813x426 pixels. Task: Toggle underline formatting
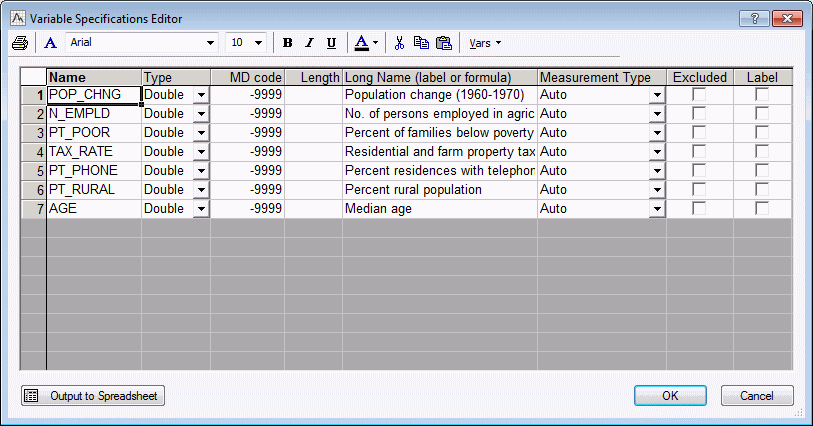tap(330, 43)
